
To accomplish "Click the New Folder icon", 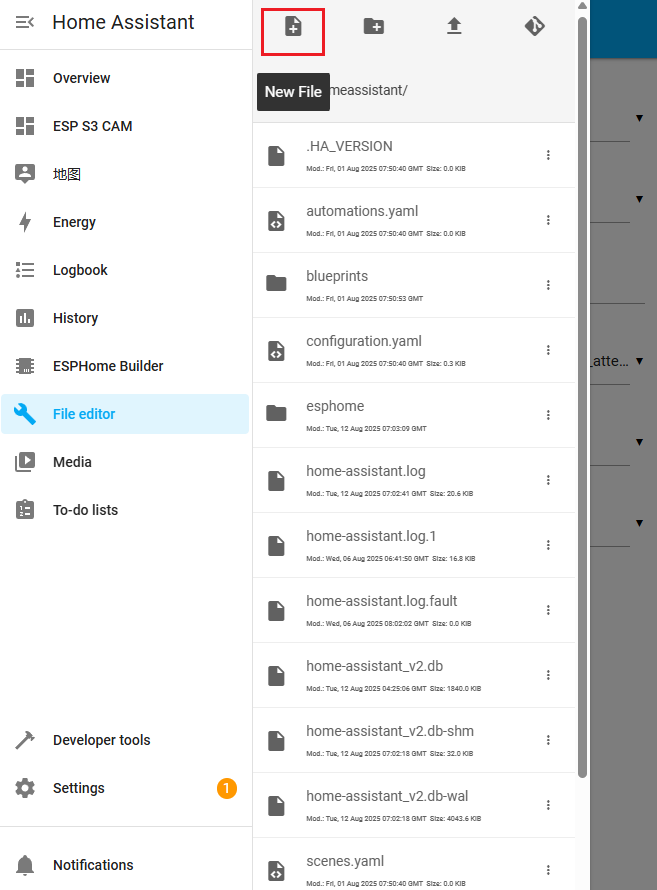I will pos(373,26).
